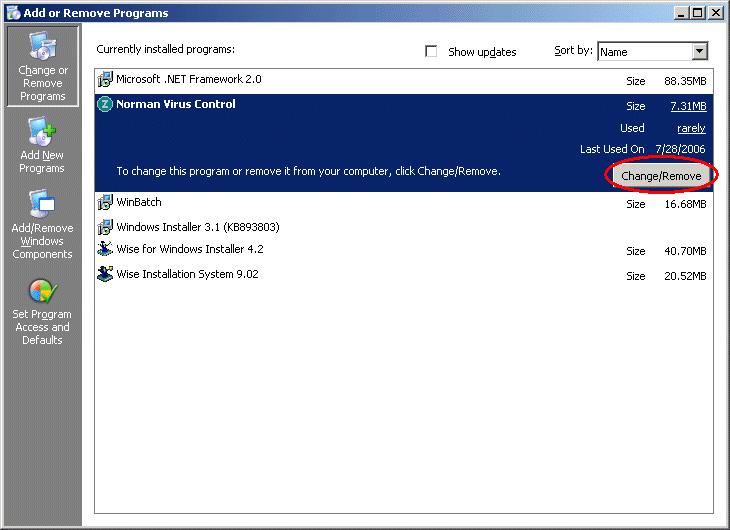The width and height of the screenshot is (730, 530).
Task: Click Wise Installation System 9.02 icon
Action: click(x=105, y=274)
